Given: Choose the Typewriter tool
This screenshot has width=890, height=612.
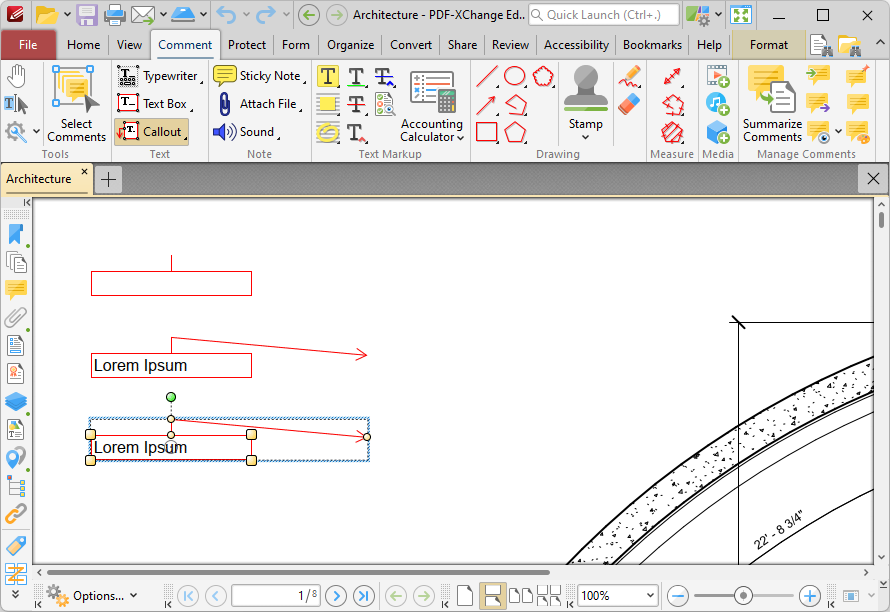Looking at the screenshot, I should [x=159, y=76].
